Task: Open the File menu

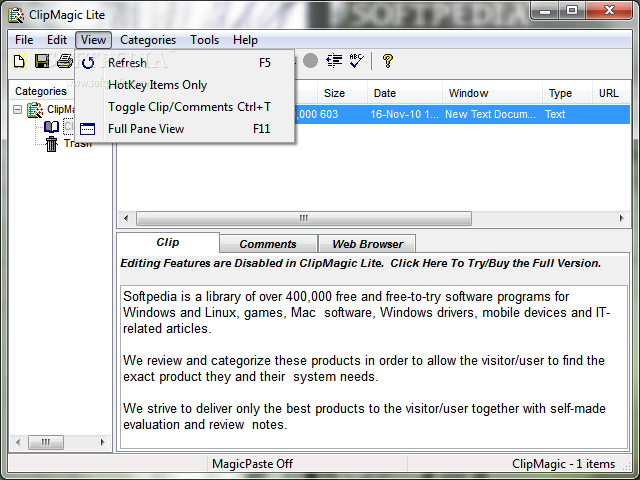Action: (24, 40)
